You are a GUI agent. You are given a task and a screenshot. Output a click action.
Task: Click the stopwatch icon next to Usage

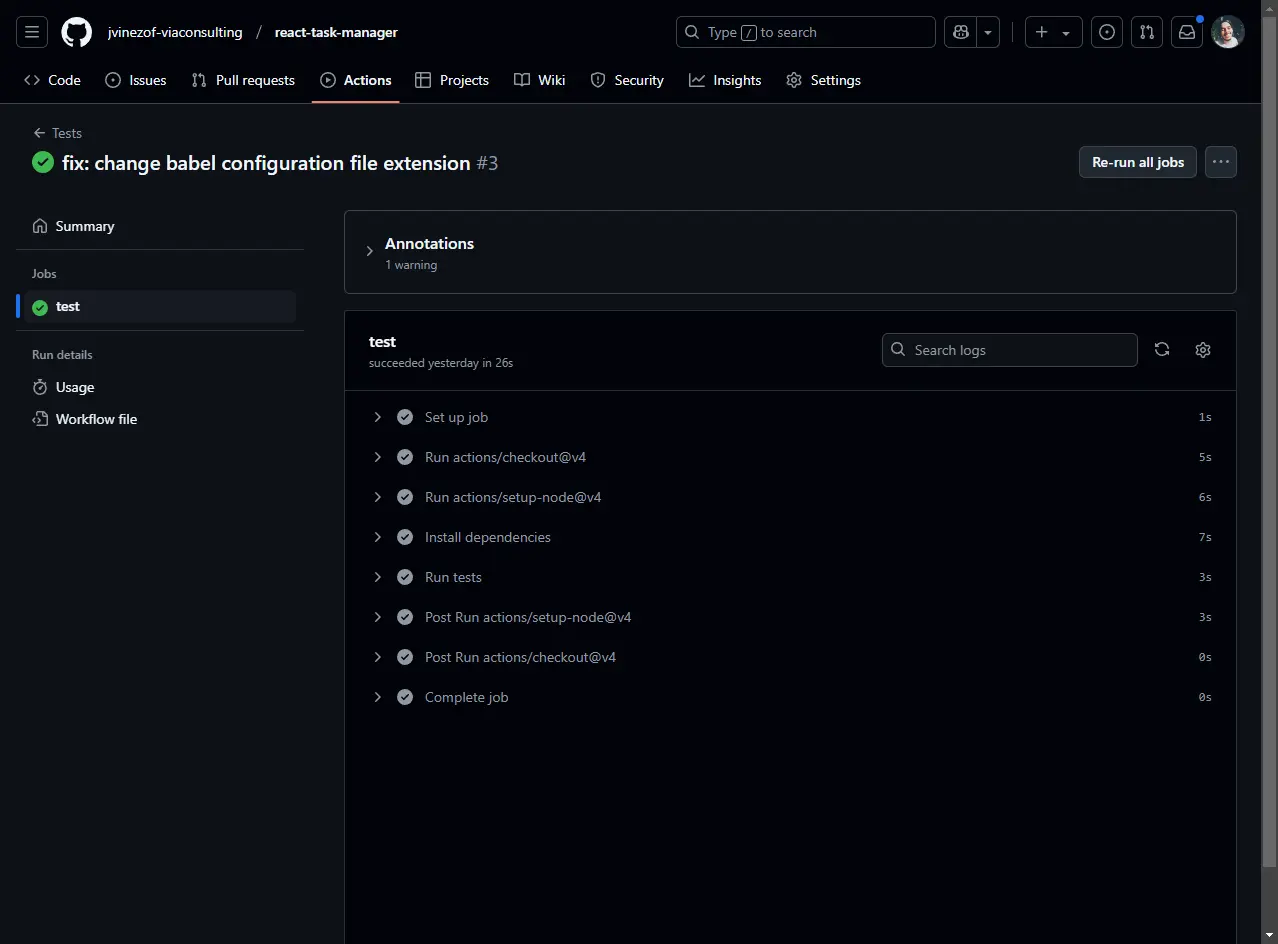[x=40, y=387]
